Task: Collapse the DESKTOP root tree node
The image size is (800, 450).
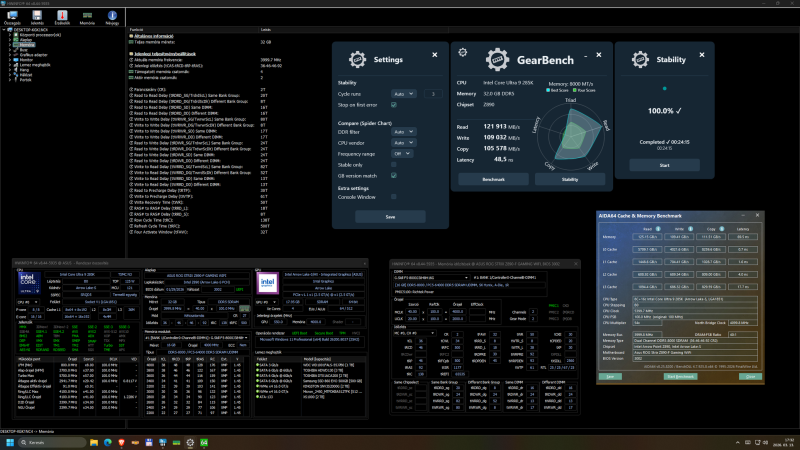Action: pyautogui.click(x=4, y=30)
